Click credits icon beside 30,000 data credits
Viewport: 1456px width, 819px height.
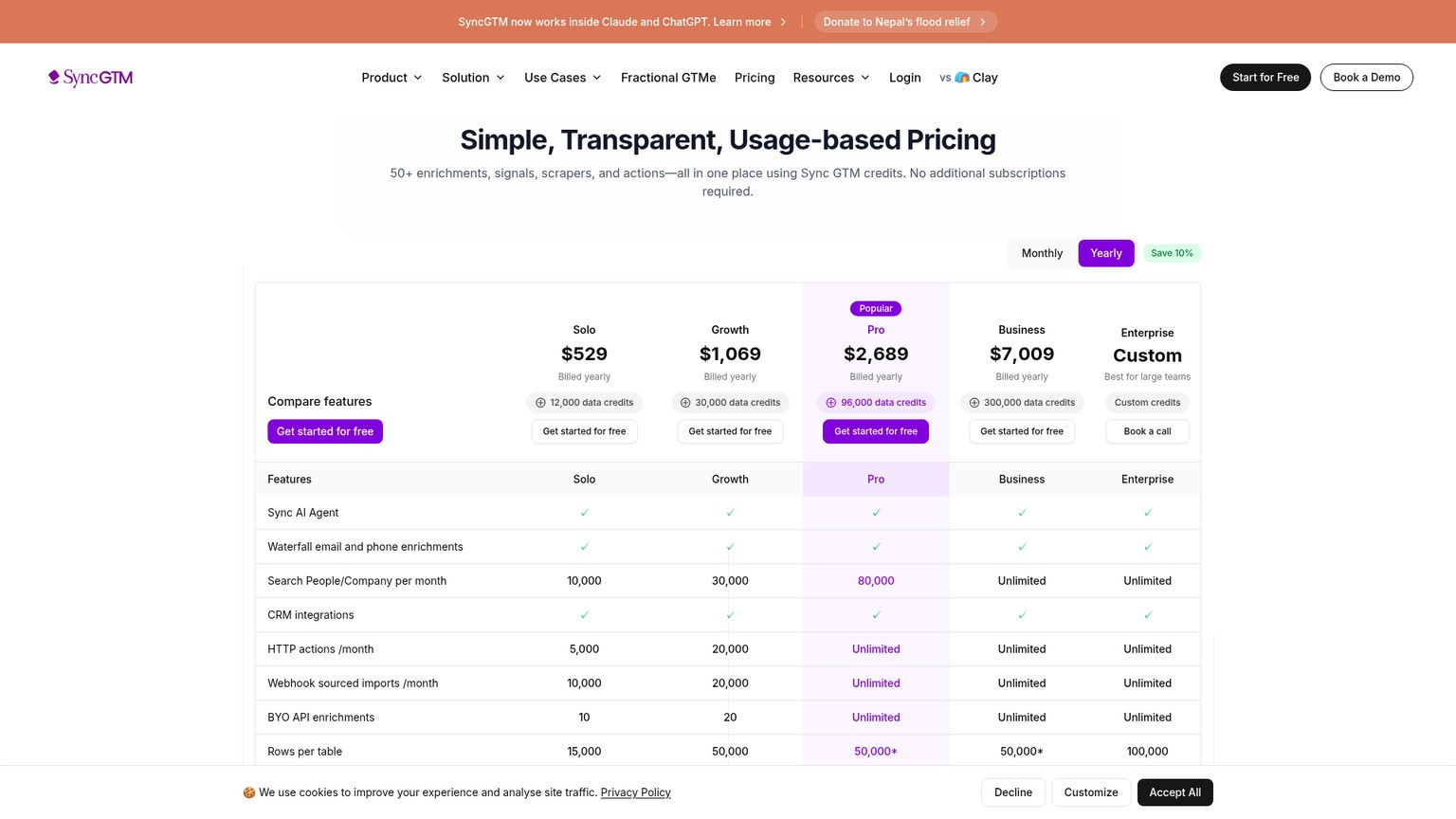(x=685, y=403)
